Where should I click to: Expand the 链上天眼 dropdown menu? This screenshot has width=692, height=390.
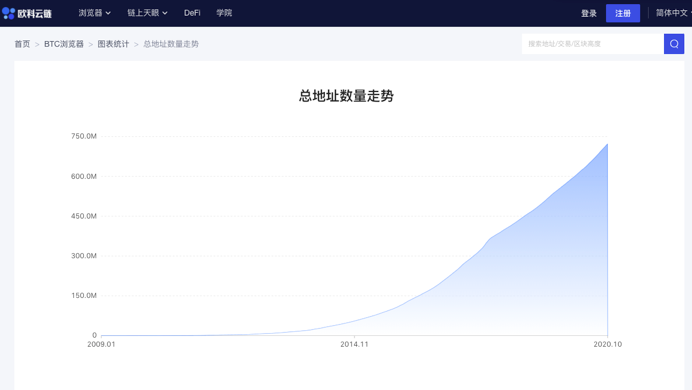coord(147,13)
